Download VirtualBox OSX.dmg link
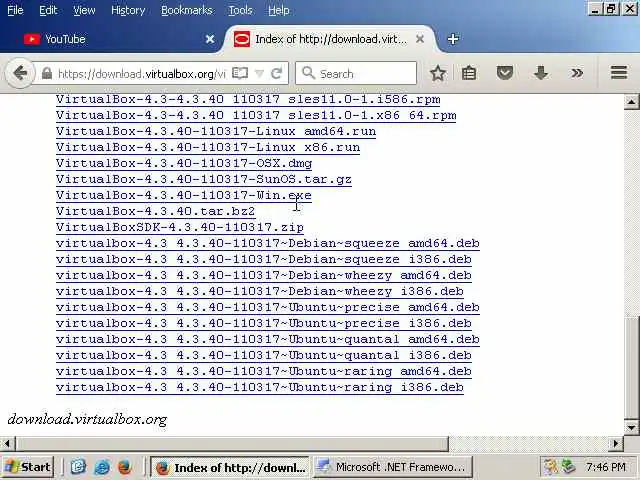640x480 pixels. [184, 163]
